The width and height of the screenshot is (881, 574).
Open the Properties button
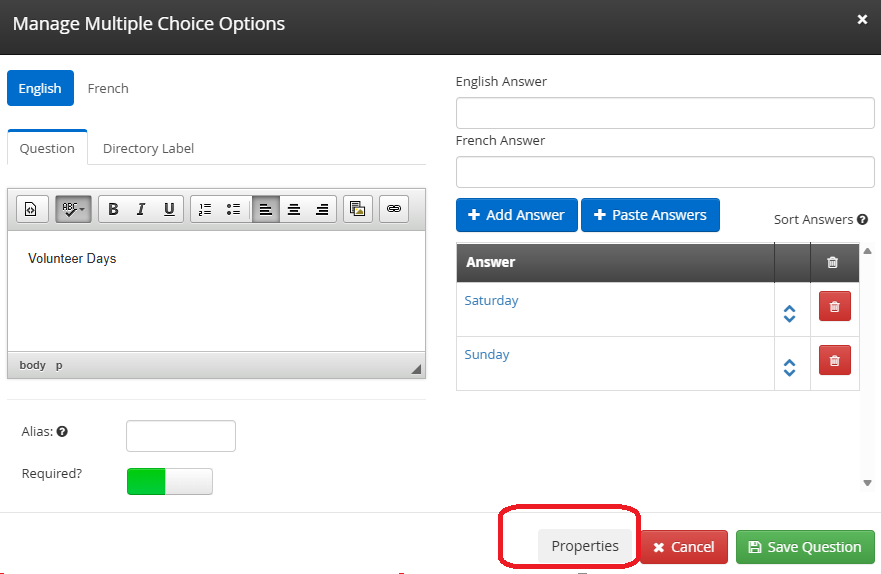pos(585,546)
